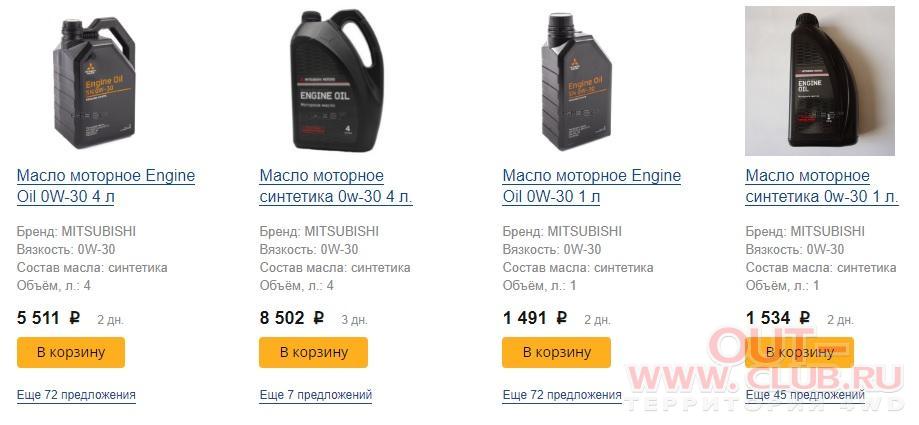Open the Engine Oil 0W-30 4 л product image

(x=94, y=82)
